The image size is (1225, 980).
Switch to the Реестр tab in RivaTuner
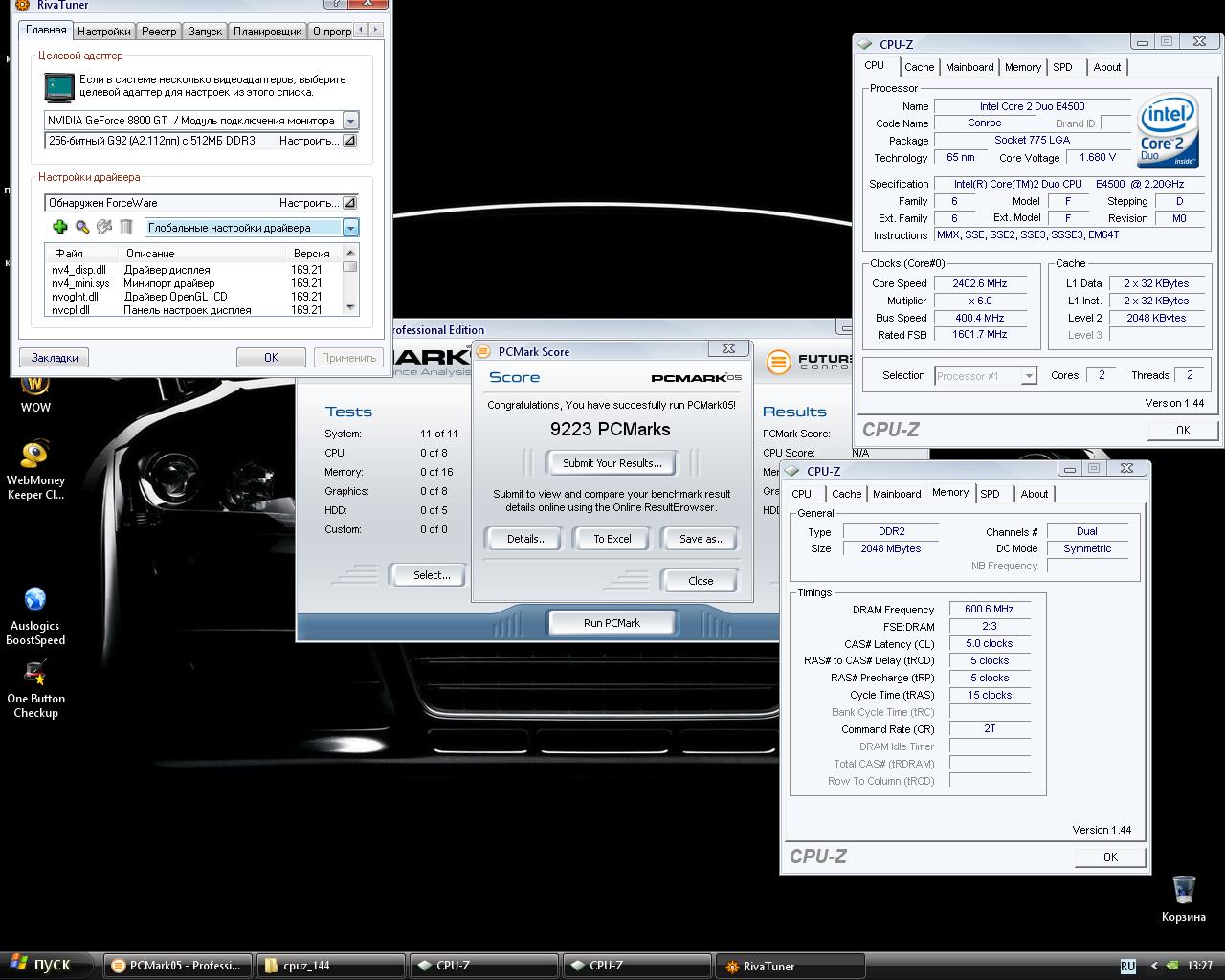pos(159,32)
